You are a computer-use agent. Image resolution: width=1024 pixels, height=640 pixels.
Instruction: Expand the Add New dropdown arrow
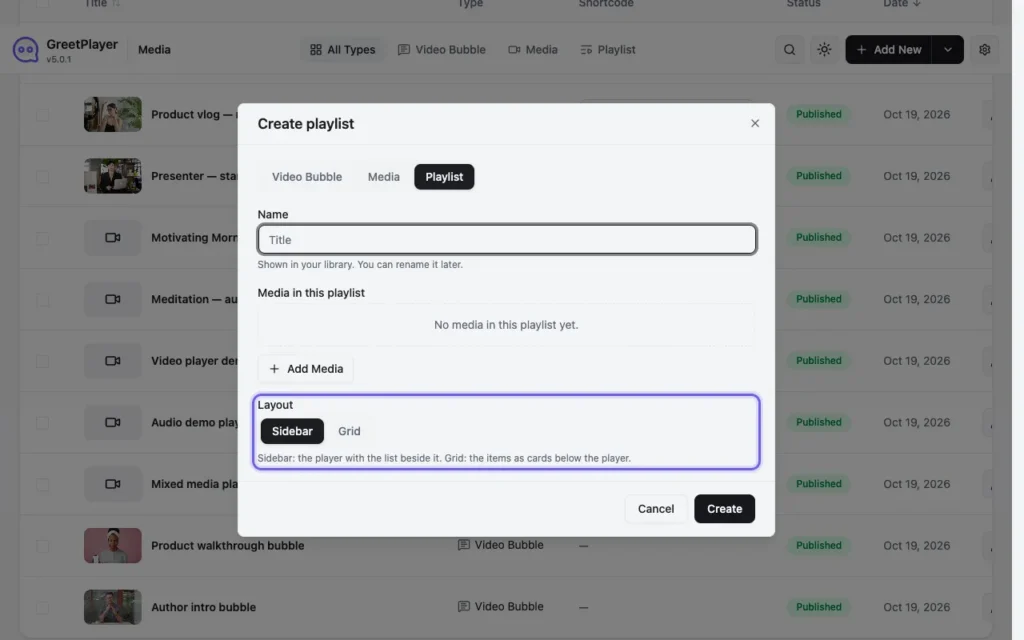tap(947, 50)
